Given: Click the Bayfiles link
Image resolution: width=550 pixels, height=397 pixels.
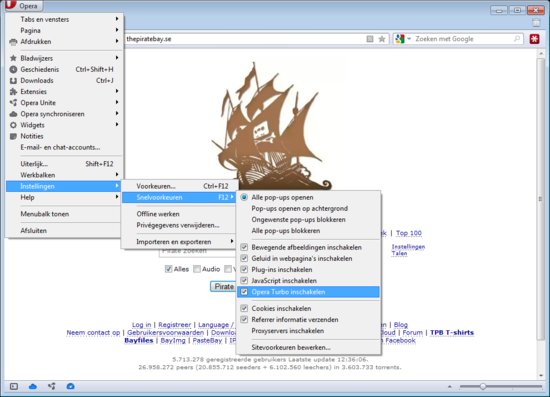Looking at the screenshot, I should [x=139, y=341].
